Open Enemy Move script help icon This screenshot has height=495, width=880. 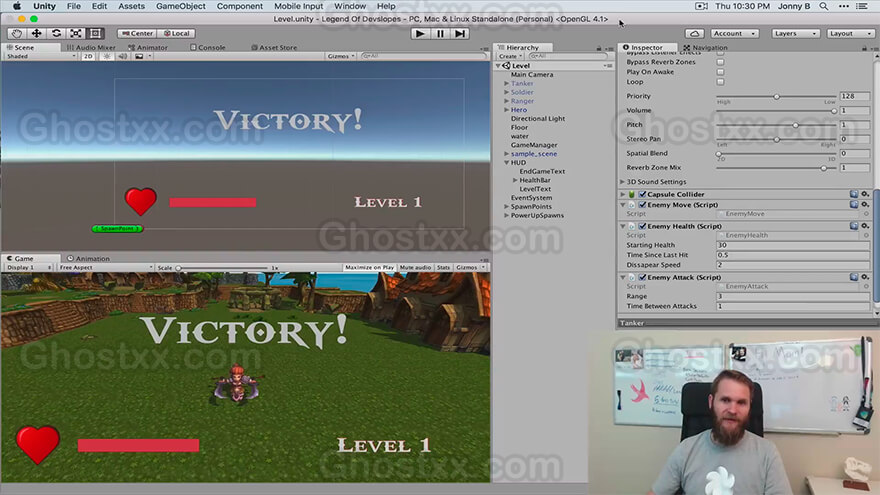click(854, 205)
